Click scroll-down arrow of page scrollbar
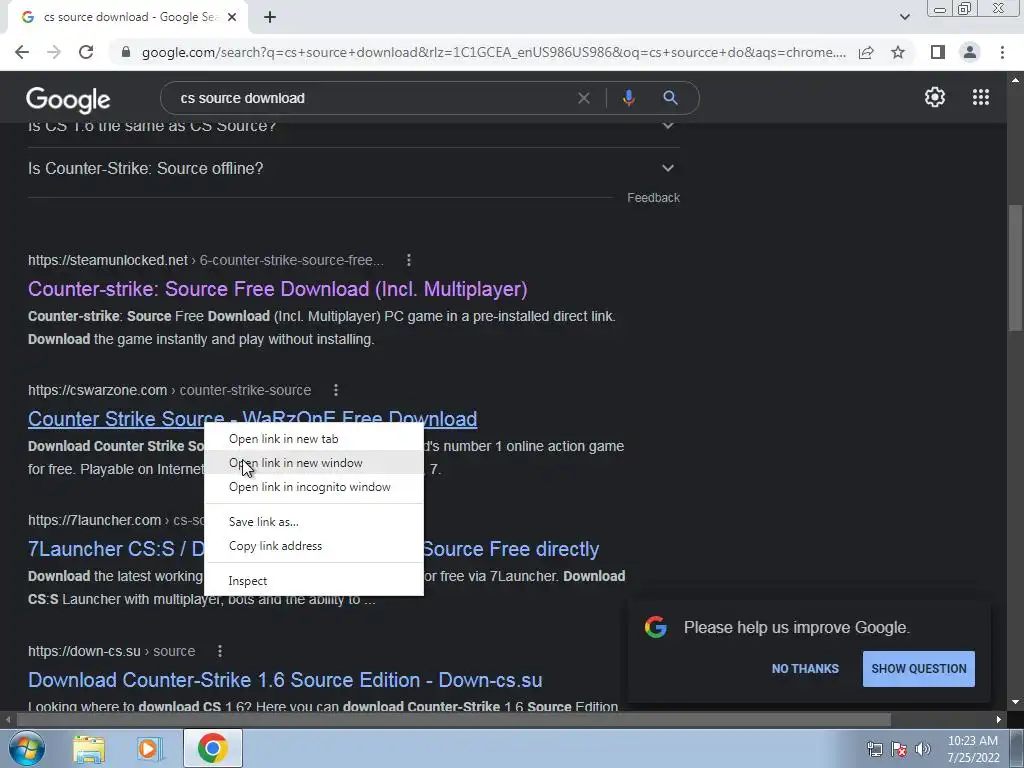 [x=1016, y=703]
